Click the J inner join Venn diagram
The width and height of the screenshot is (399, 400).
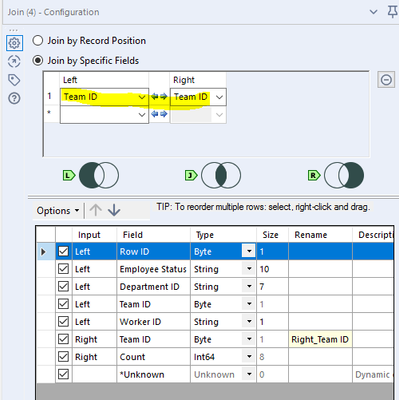[221, 175]
